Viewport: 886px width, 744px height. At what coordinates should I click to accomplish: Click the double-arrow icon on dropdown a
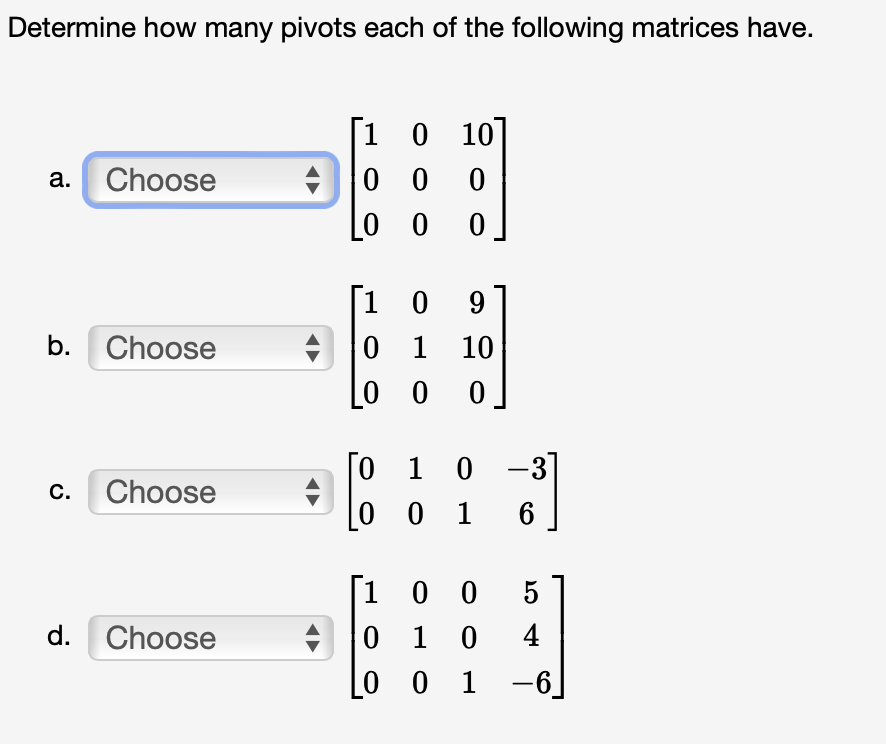point(313,180)
